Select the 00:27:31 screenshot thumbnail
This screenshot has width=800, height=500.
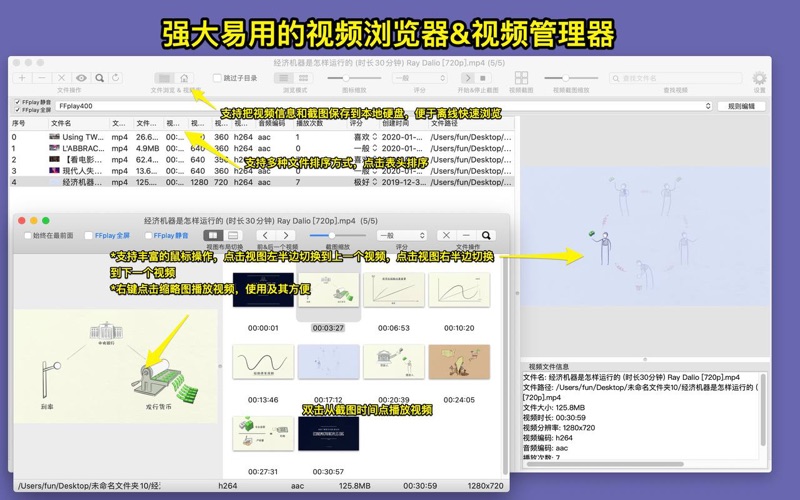coord(263,434)
